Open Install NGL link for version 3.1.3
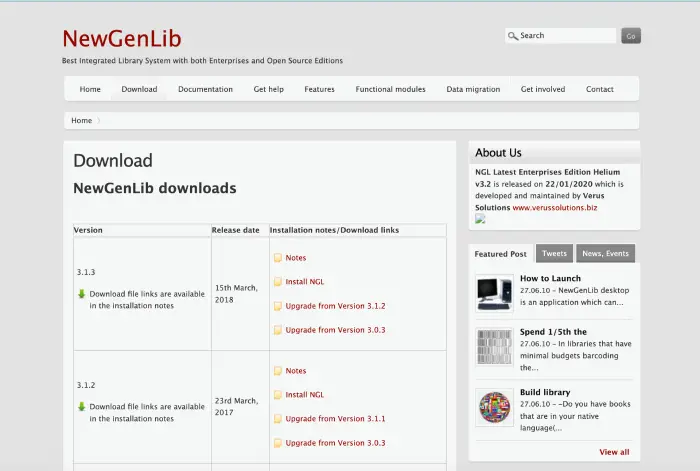 pos(305,282)
